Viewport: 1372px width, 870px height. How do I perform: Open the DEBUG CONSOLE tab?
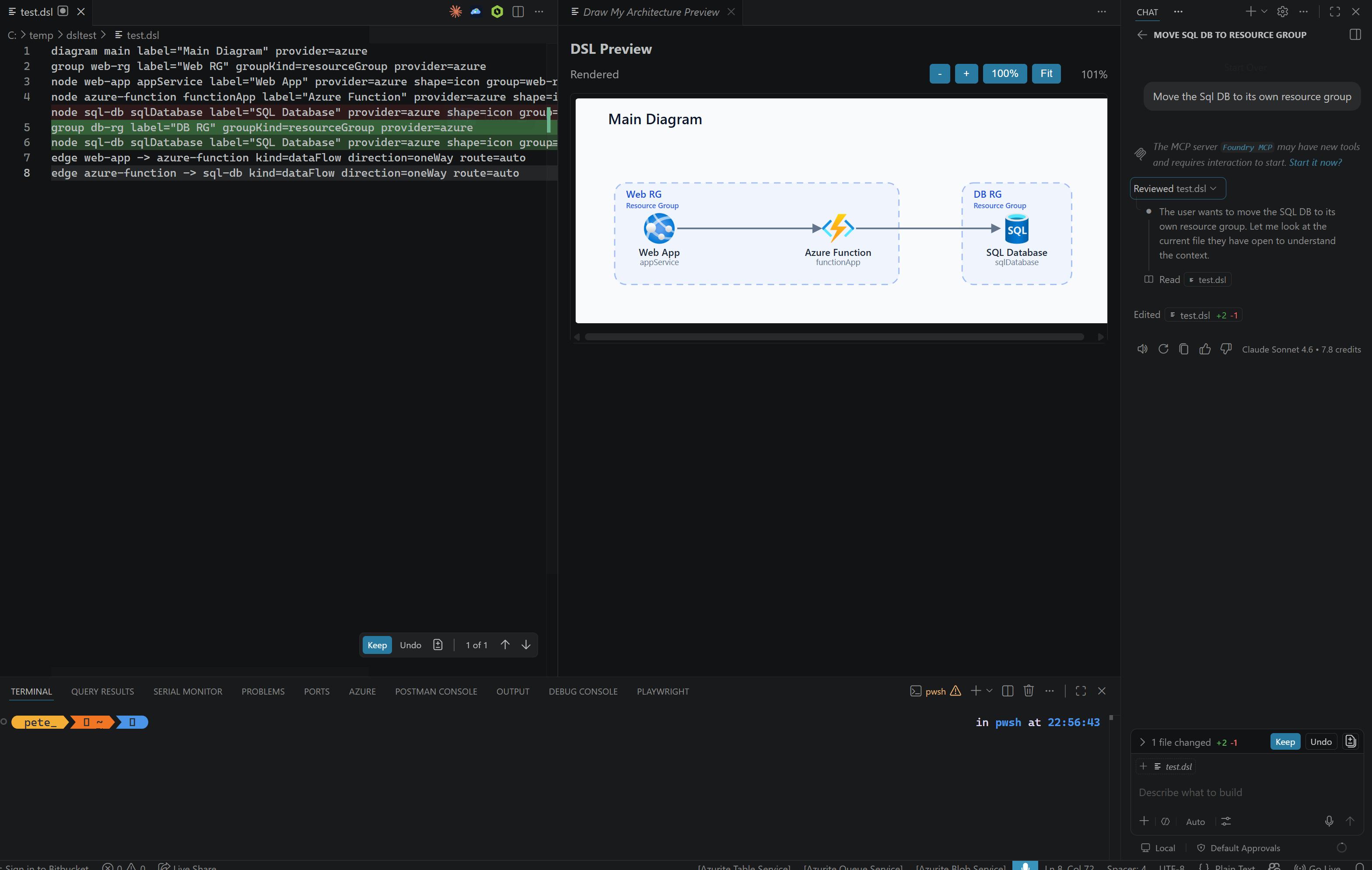click(583, 691)
